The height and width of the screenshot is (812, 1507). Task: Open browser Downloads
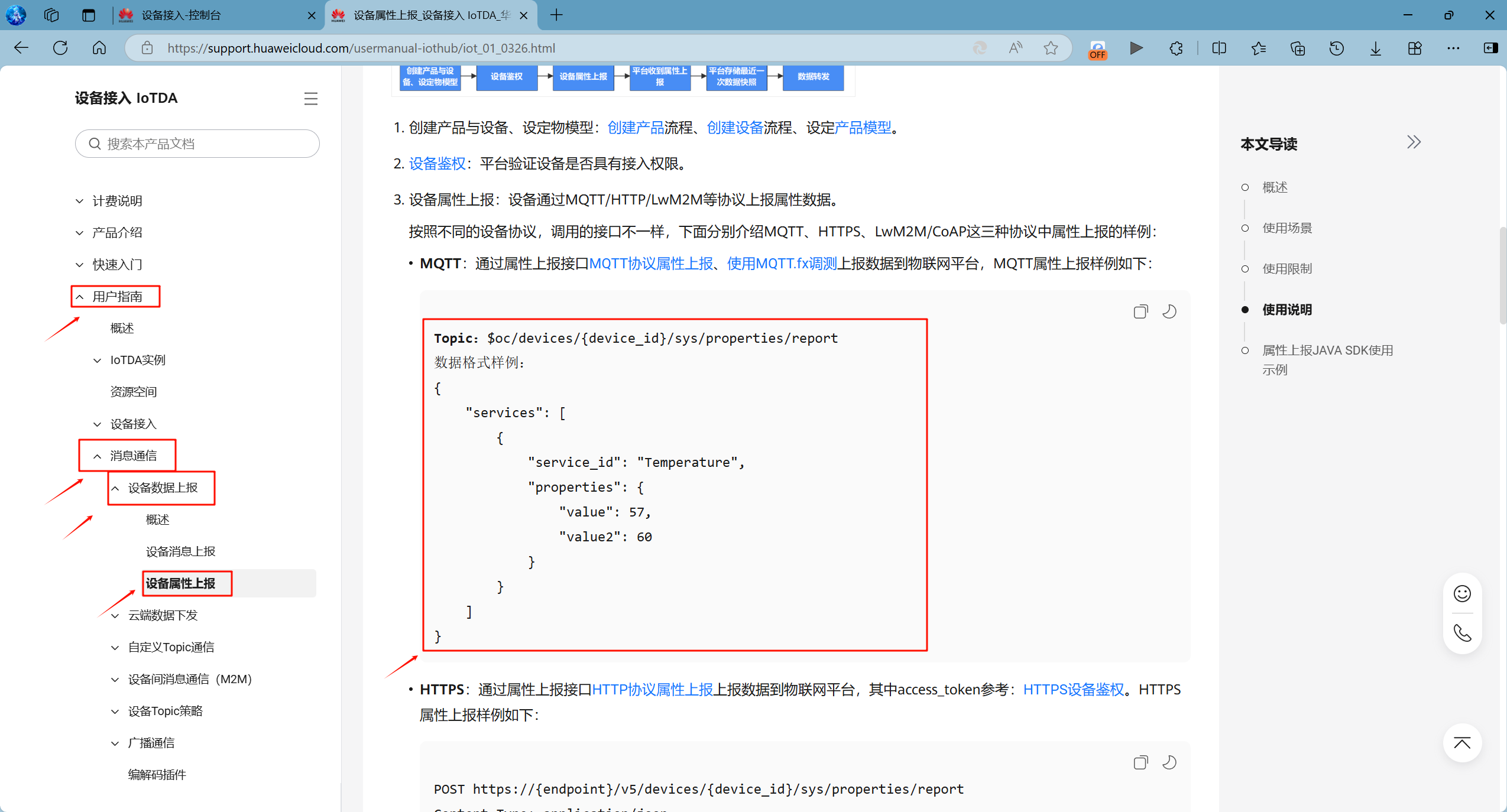[x=1375, y=48]
